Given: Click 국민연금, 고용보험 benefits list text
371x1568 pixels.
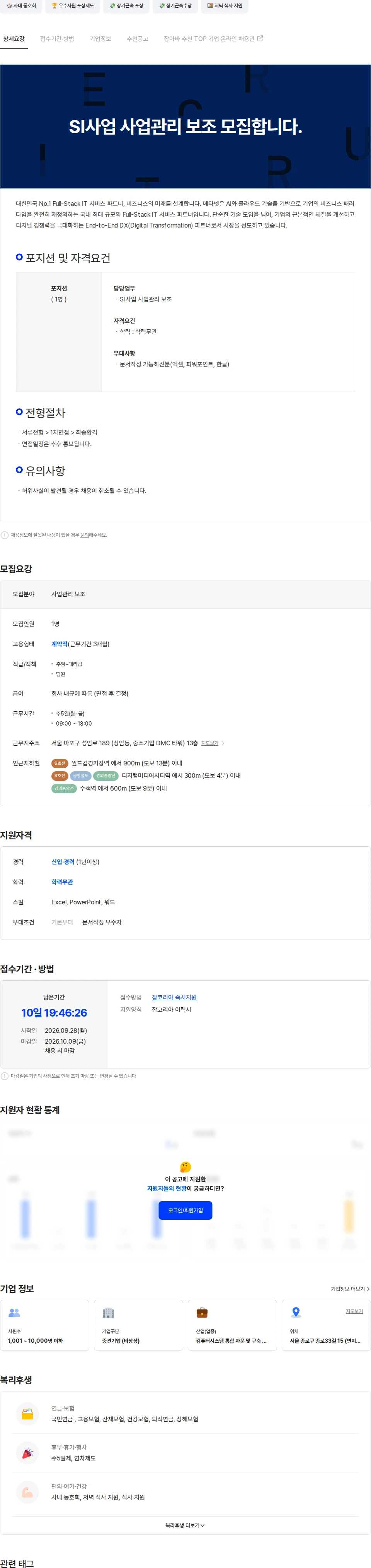Looking at the screenshot, I should click(125, 1419).
